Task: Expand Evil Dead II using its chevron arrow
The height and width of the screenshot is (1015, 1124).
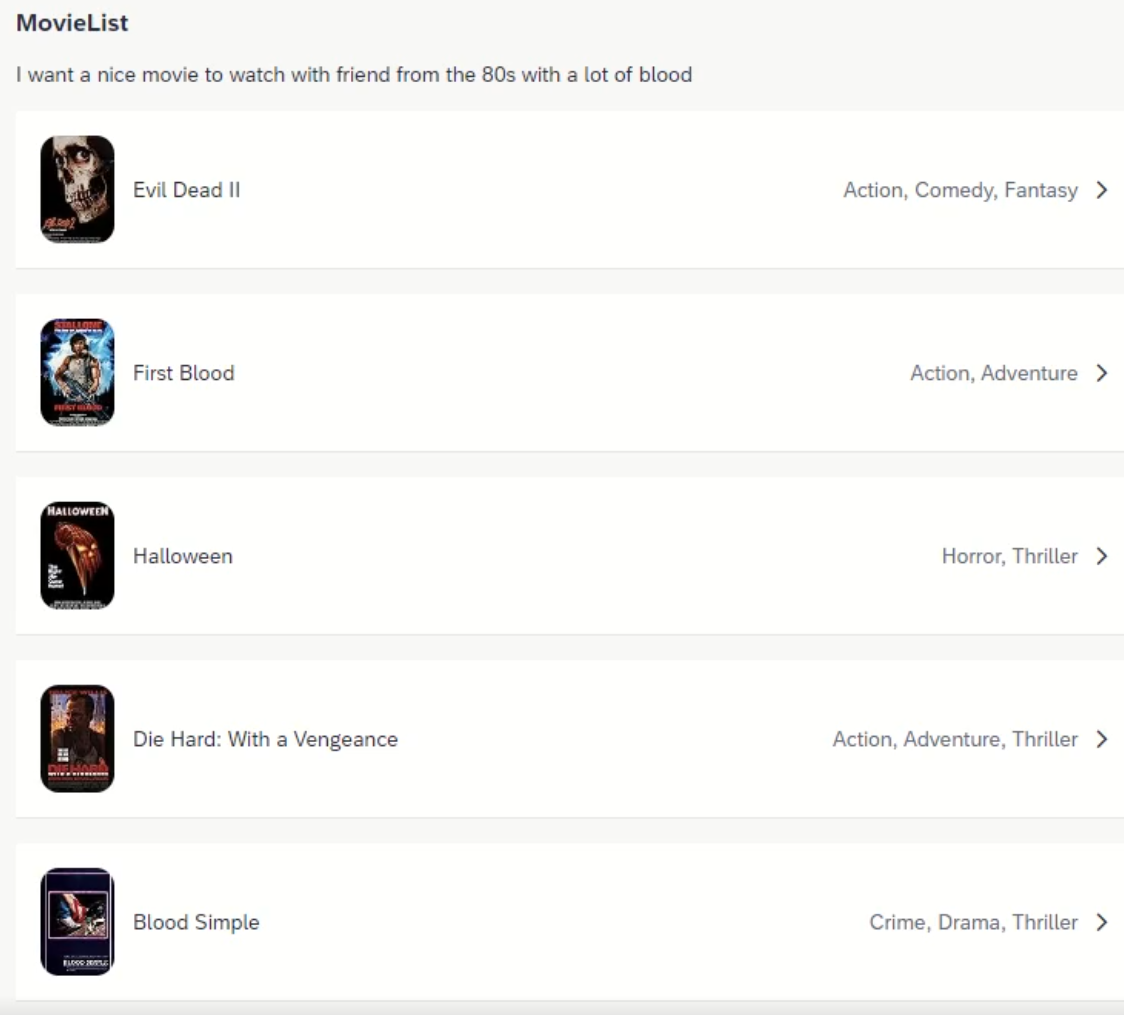Action: pyautogui.click(x=1102, y=190)
